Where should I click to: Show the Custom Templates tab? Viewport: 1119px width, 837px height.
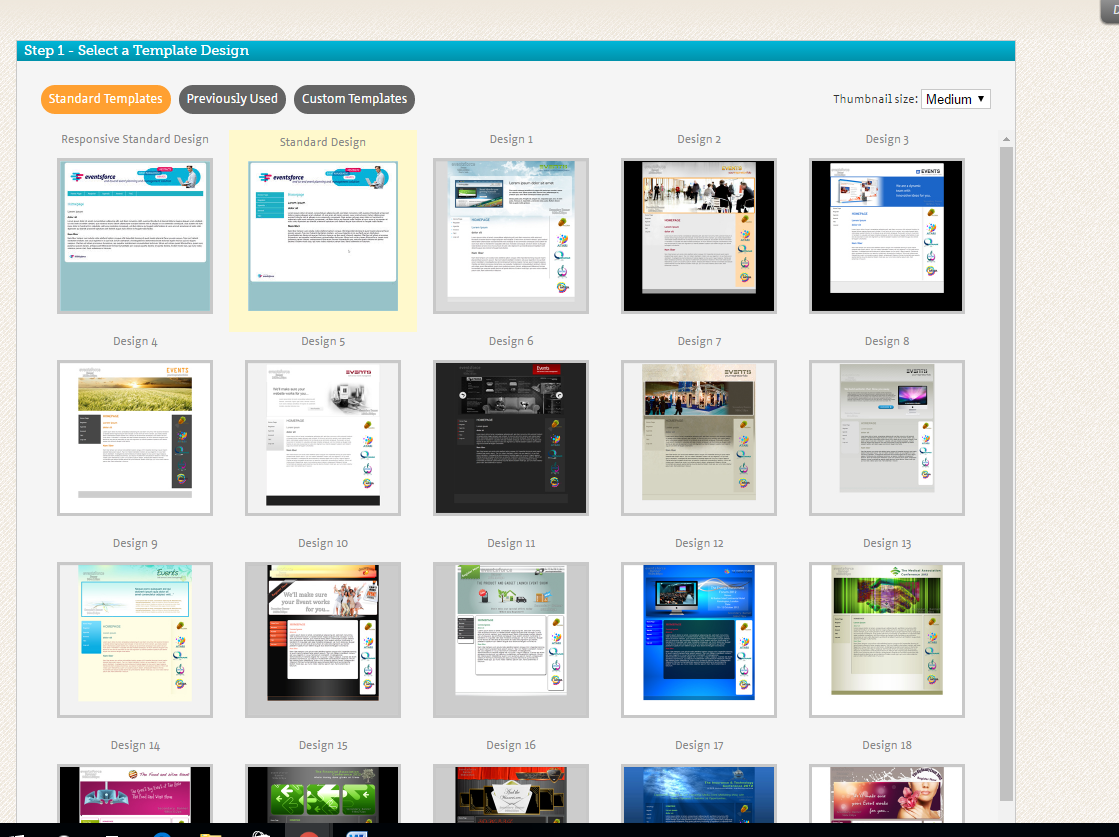354,99
